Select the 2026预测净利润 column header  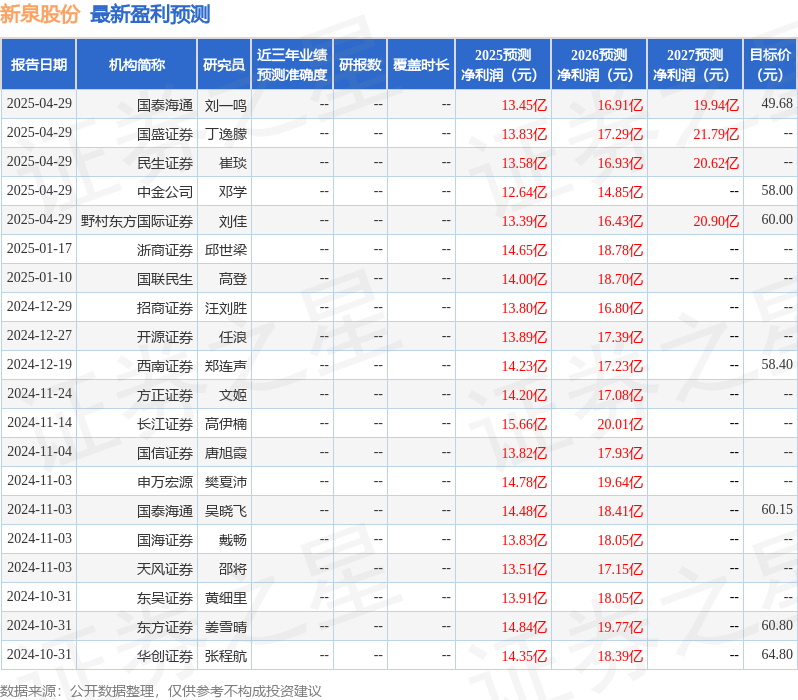click(x=599, y=65)
